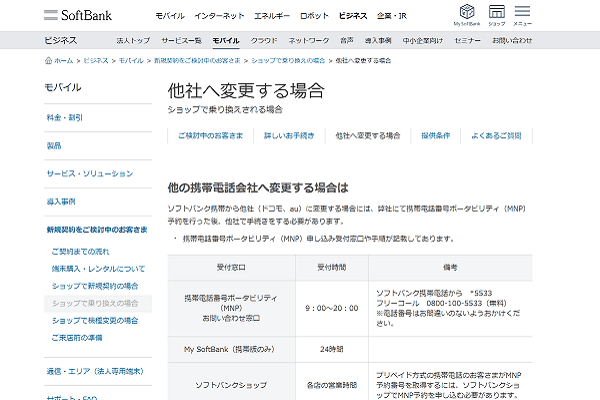Go to 法人トップ in business bar
The image size is (600, 400).
click(x=133, y=40)
